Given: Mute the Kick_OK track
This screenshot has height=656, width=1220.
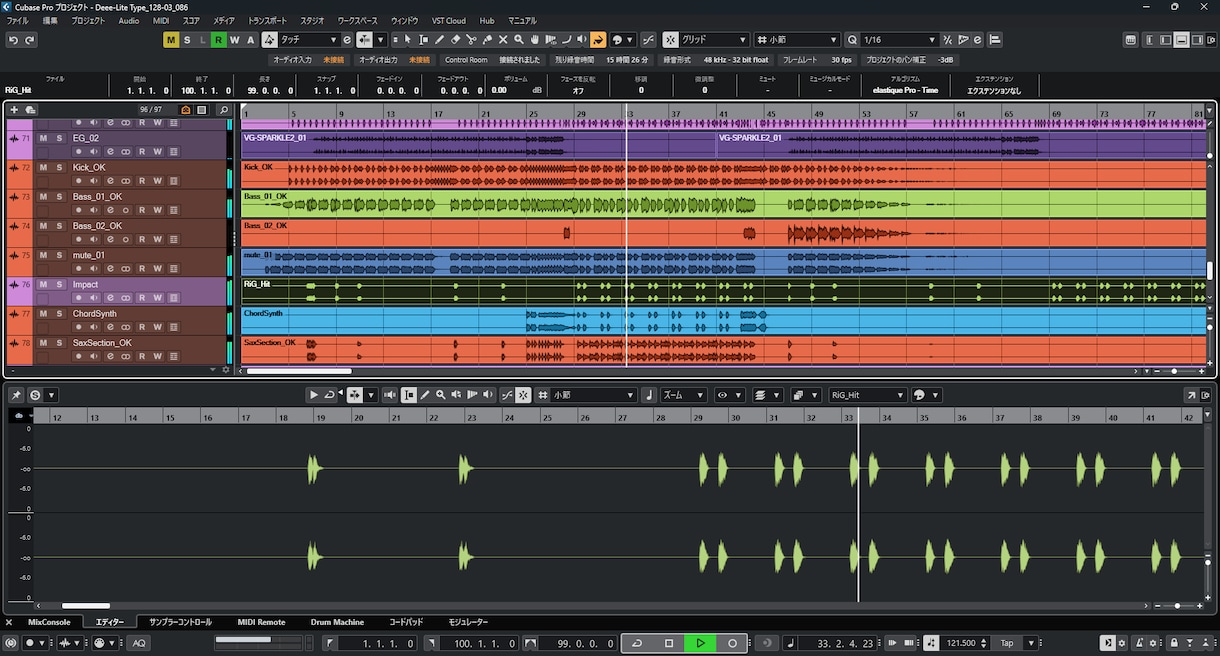Looking at the screenshot, I should pos(42,167).
